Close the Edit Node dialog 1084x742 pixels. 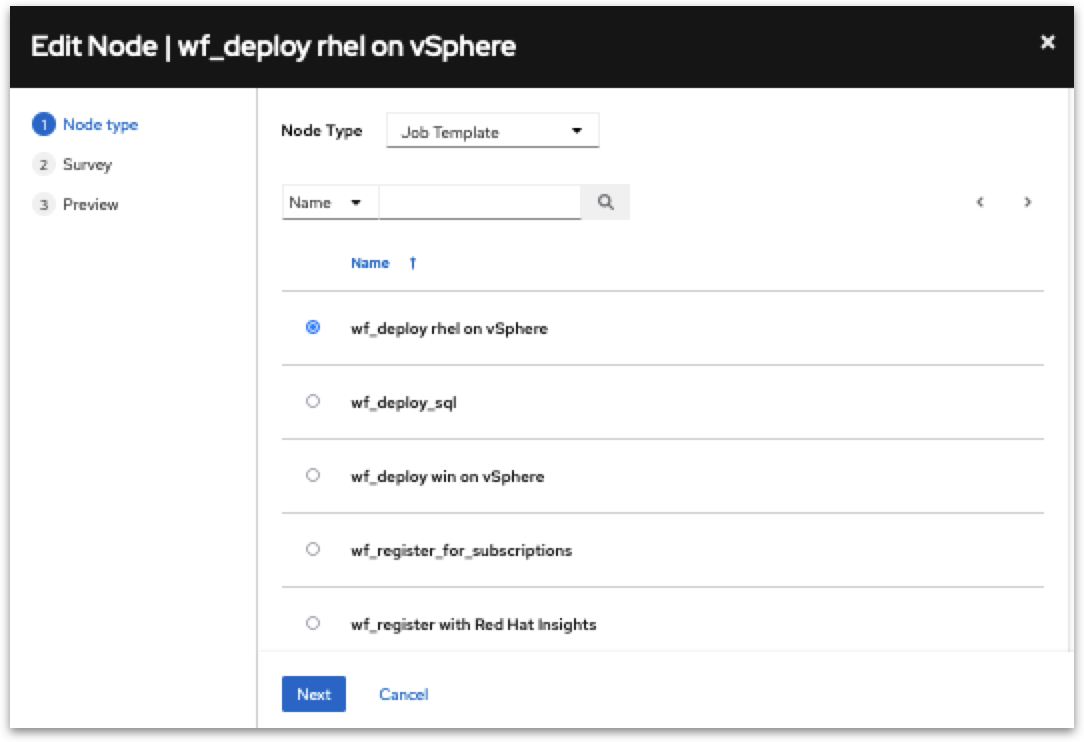click(x=1047, y=43)
